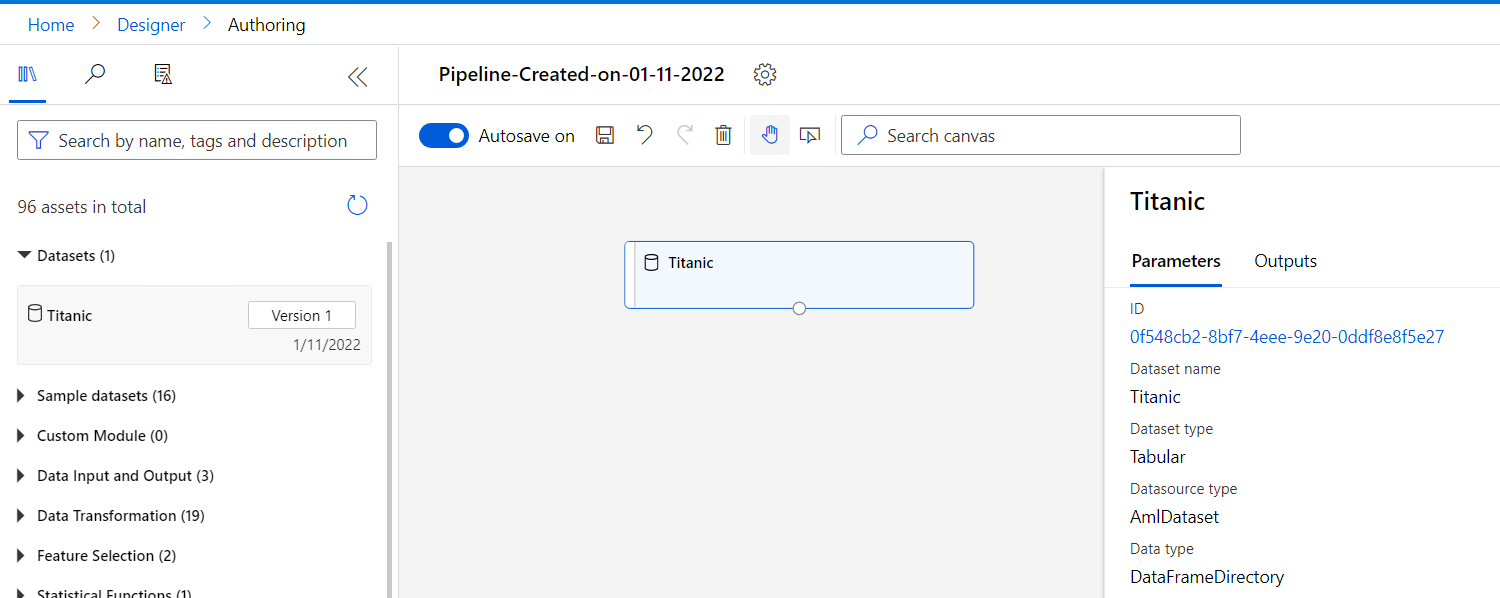1500x598 pixels.
Task: Expand Feature Selection (2)
Action: tap(22, 556)
